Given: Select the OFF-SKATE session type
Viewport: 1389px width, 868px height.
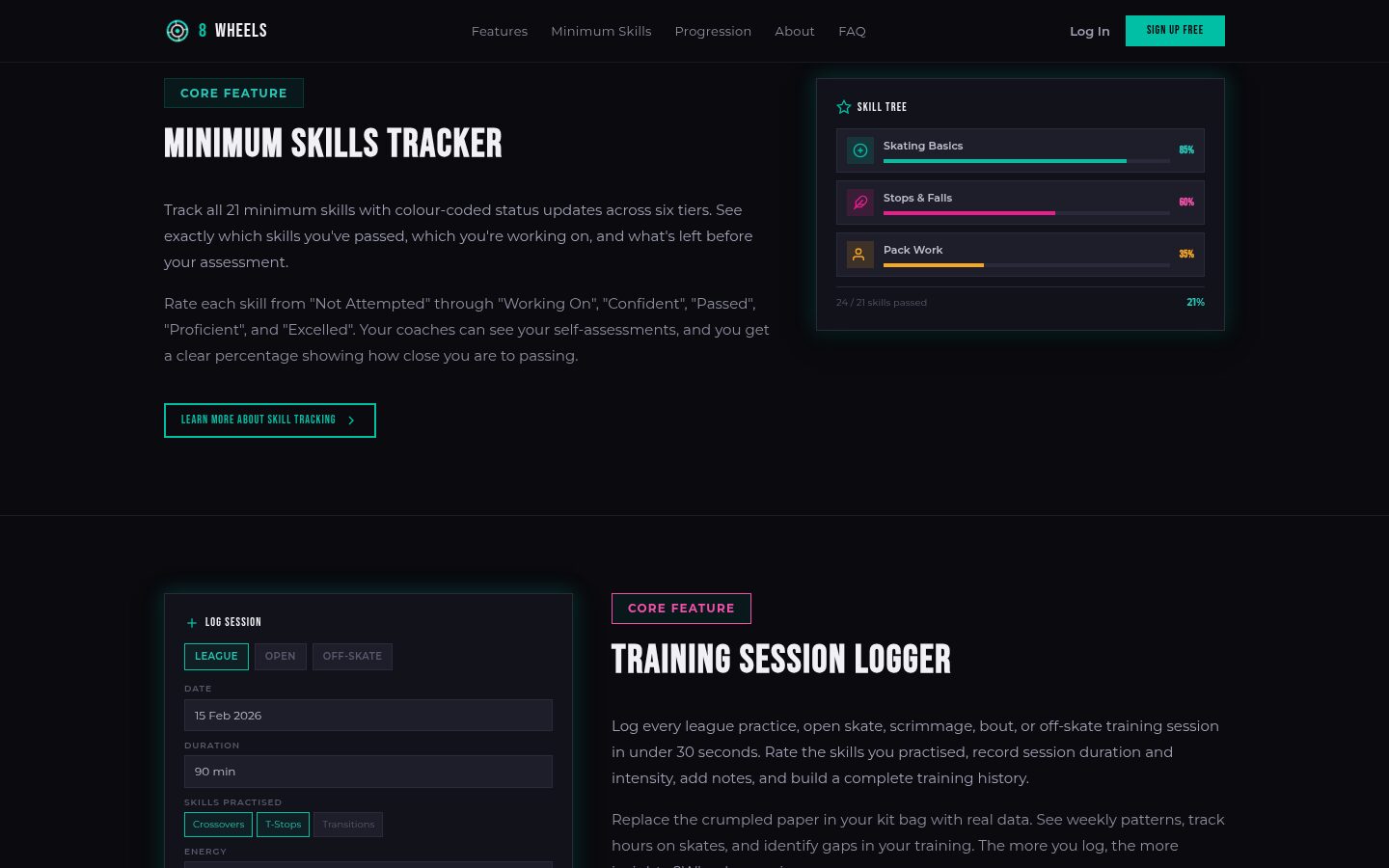Looking at the screenshot, I should click(352, 657).
